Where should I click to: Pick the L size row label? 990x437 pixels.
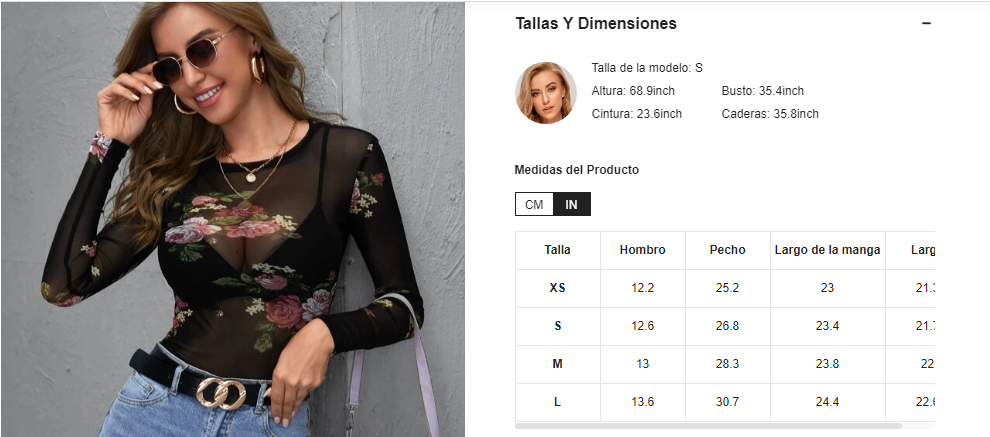[557, 402]
